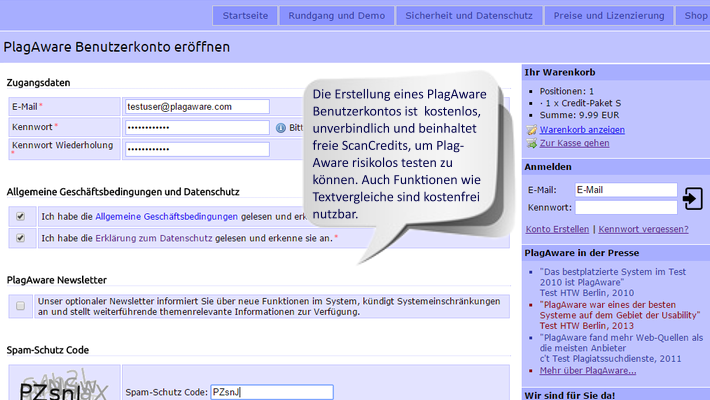Open the Erklärung zum Datenschutz link
This screenshot has height=400, width=710.
click(154, 238)
